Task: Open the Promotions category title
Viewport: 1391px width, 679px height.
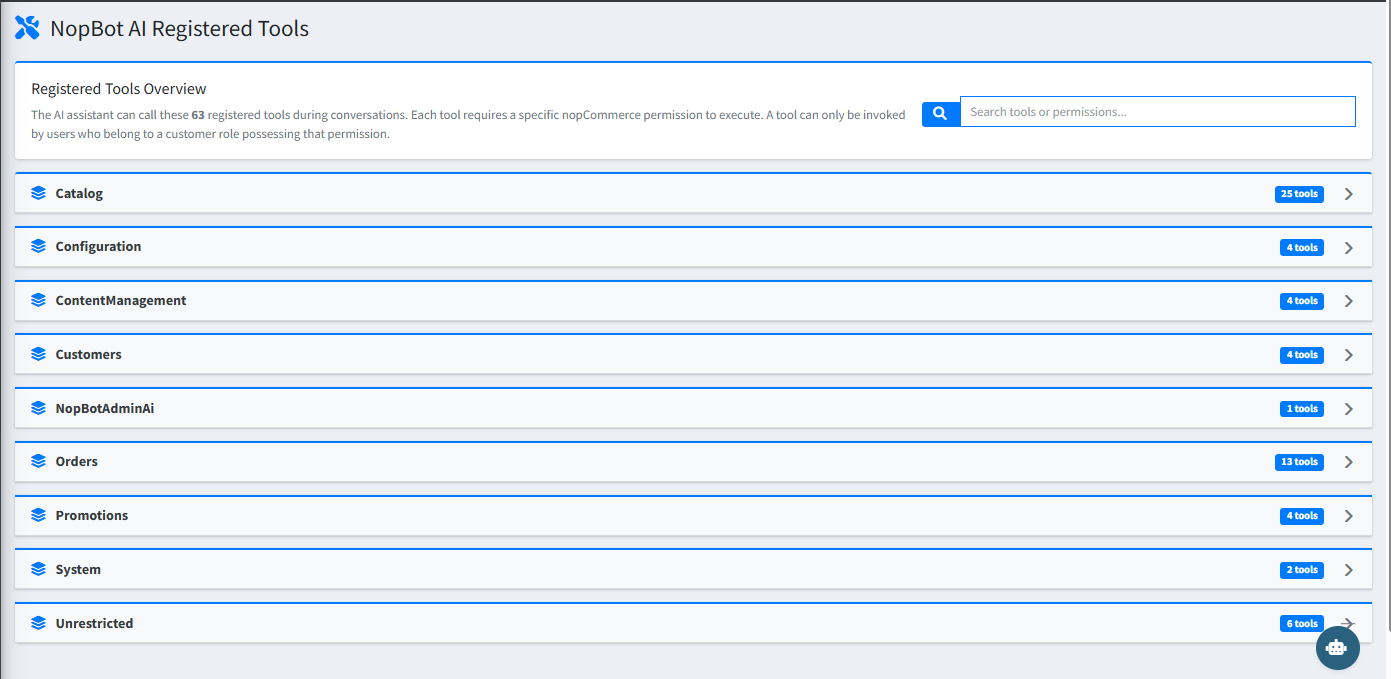Action: coord(92,515)
